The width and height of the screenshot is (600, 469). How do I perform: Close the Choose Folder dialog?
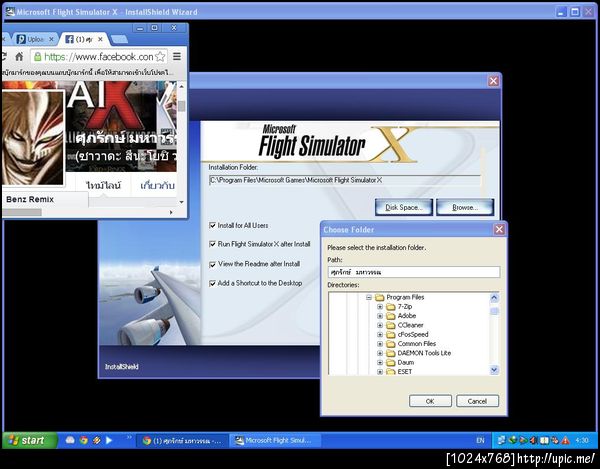click(x=499, y=230)
